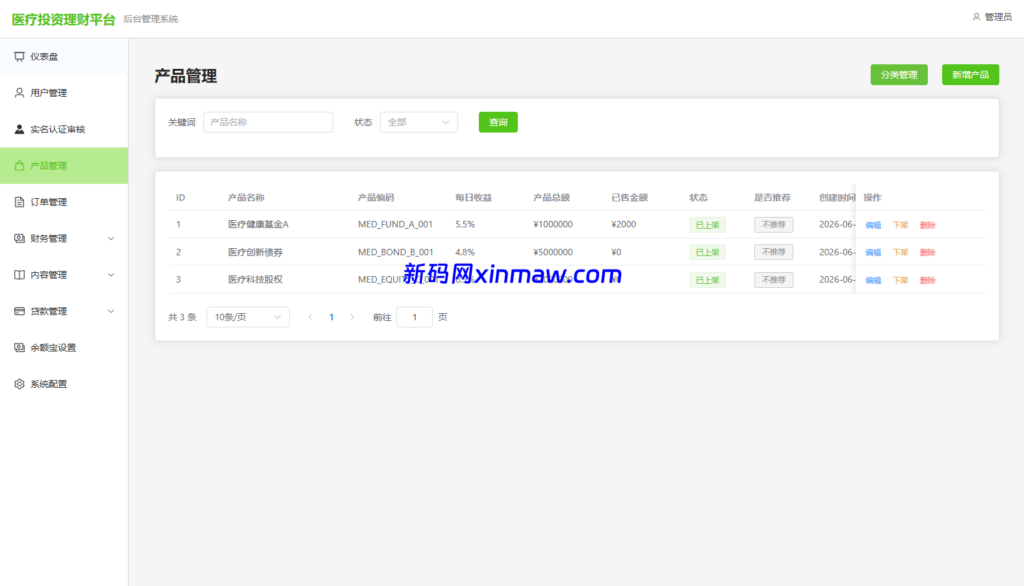The height and width of the screenshot is (586, 1024).
Task: Click the 订单管理 document icon
Action: coord(19,202)
